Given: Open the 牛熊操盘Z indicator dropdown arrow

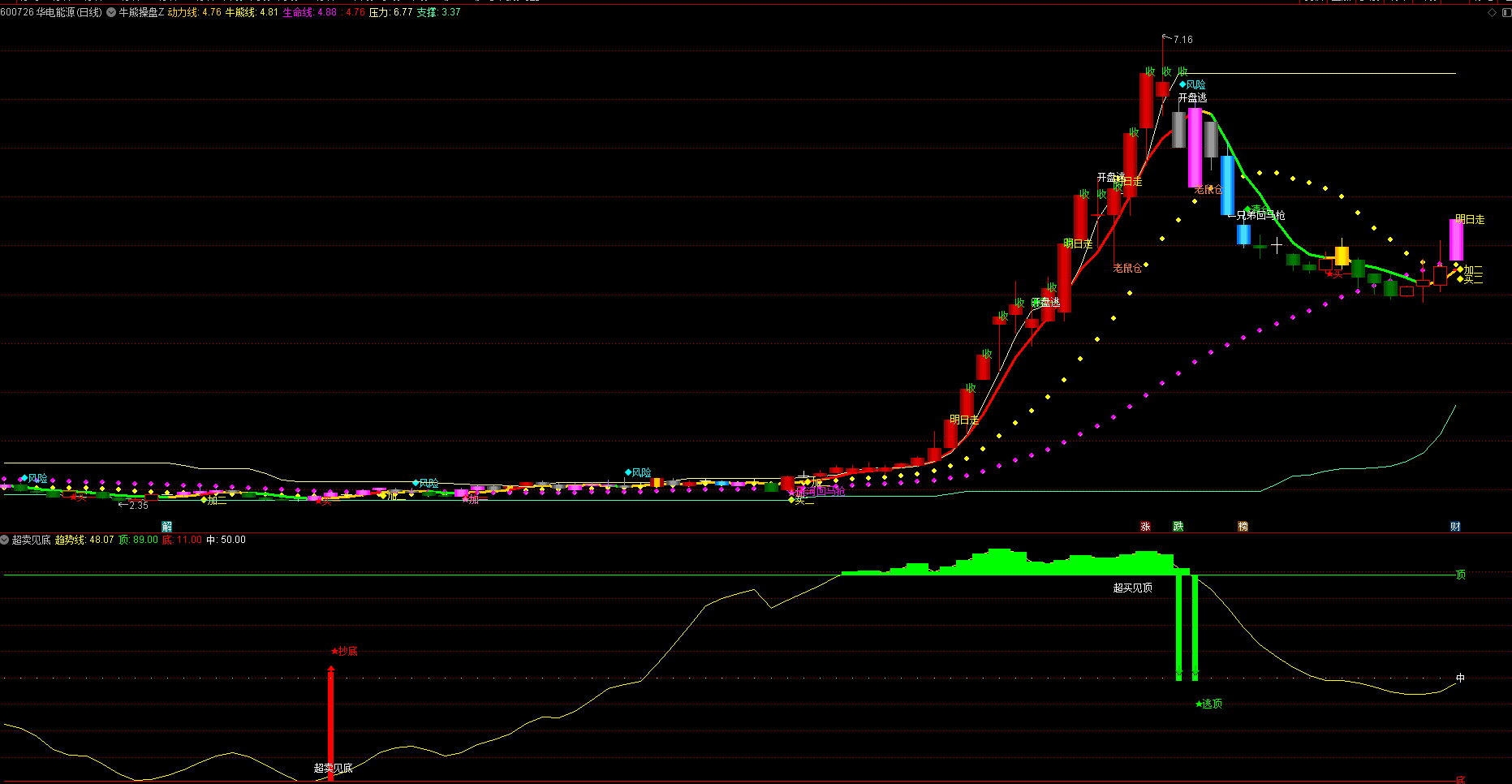Looking at the screenshot, I should click(111, 12).
